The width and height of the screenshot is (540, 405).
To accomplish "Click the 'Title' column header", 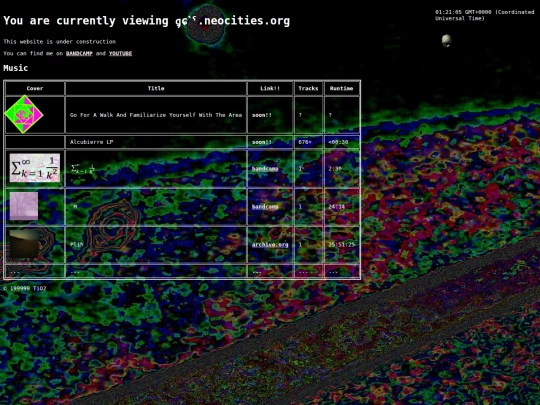I will tap(156, 89).
